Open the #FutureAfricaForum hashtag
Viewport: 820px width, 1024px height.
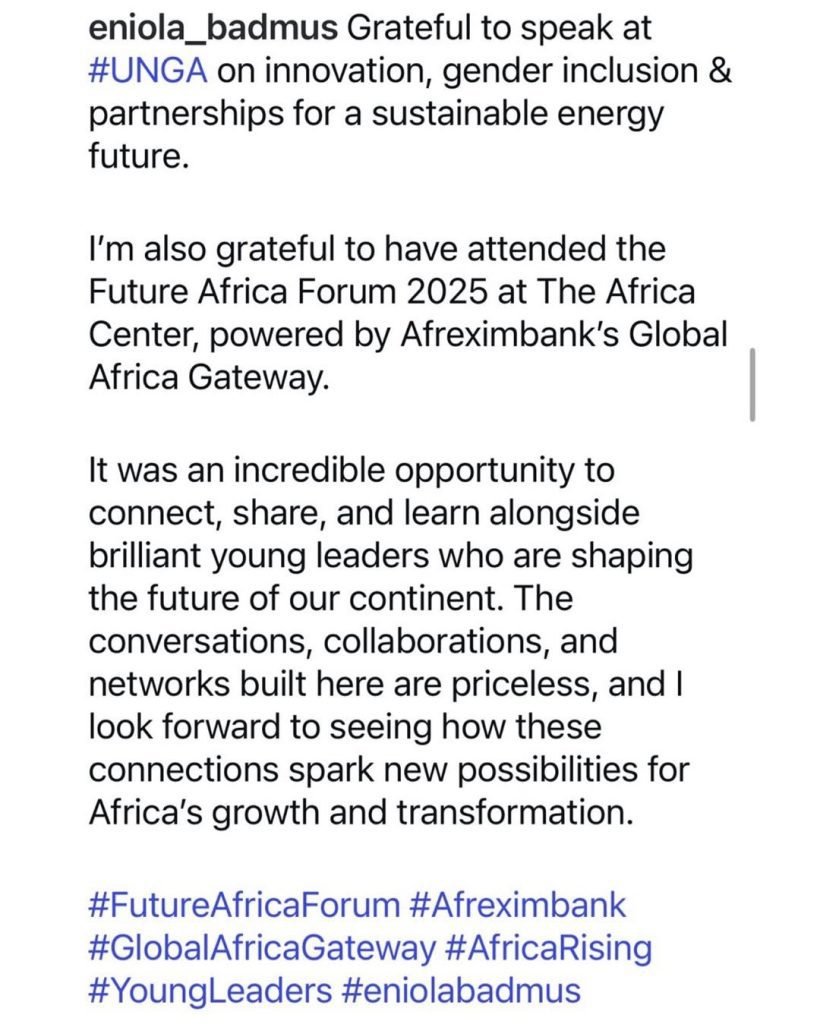pos(244,906)
